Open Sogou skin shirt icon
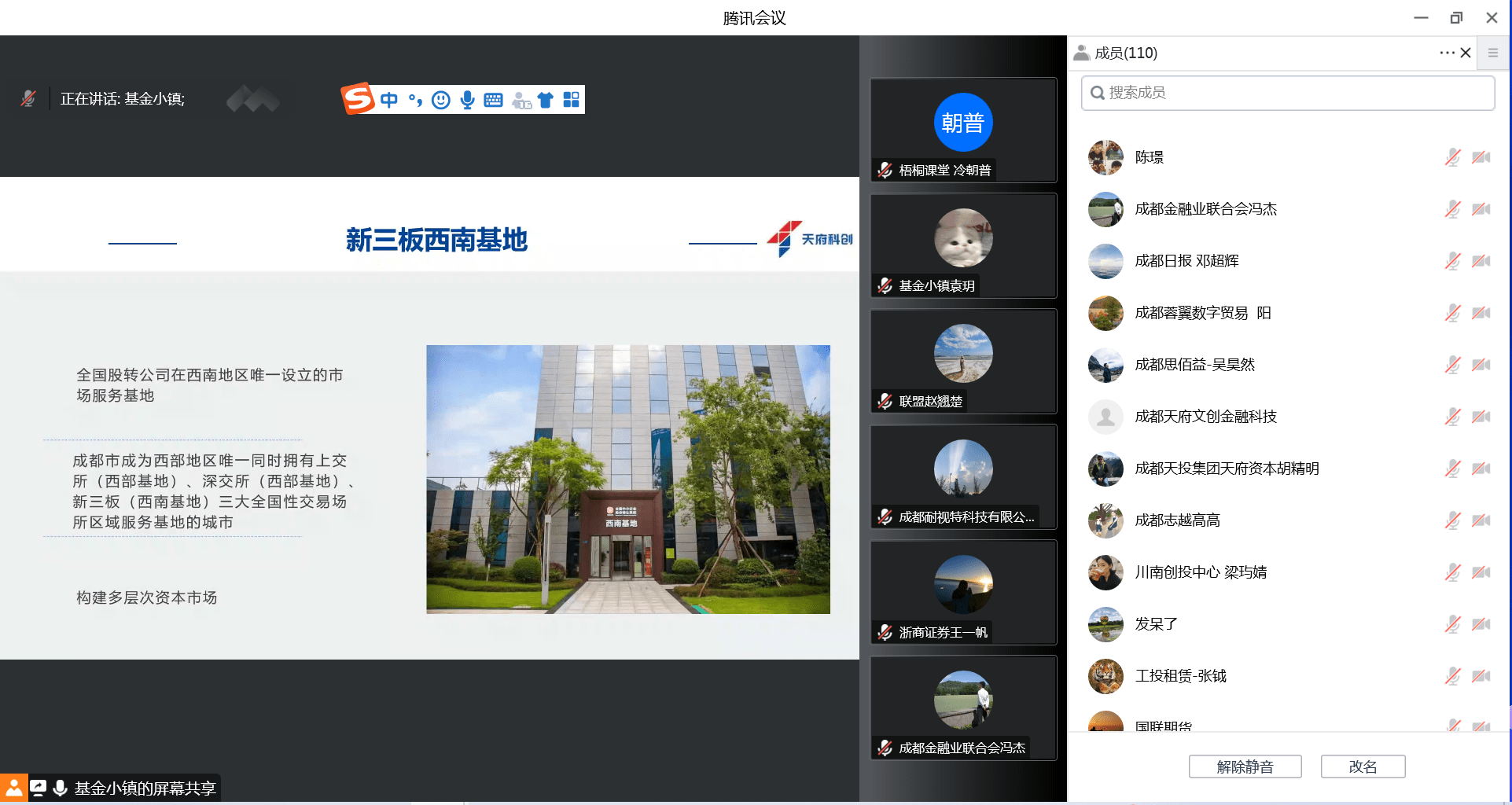Viewport: 1512px width, 805px height. point(546,100)
